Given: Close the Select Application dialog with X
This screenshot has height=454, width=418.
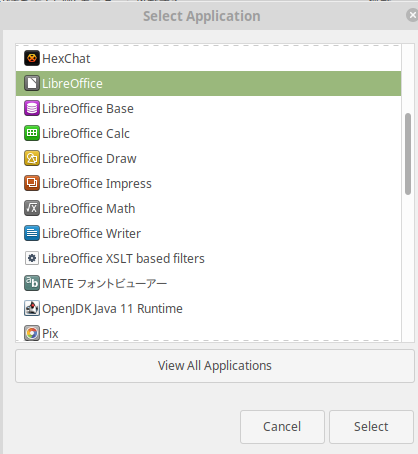Looking at the screenshot, I should [x=412, y=15].
